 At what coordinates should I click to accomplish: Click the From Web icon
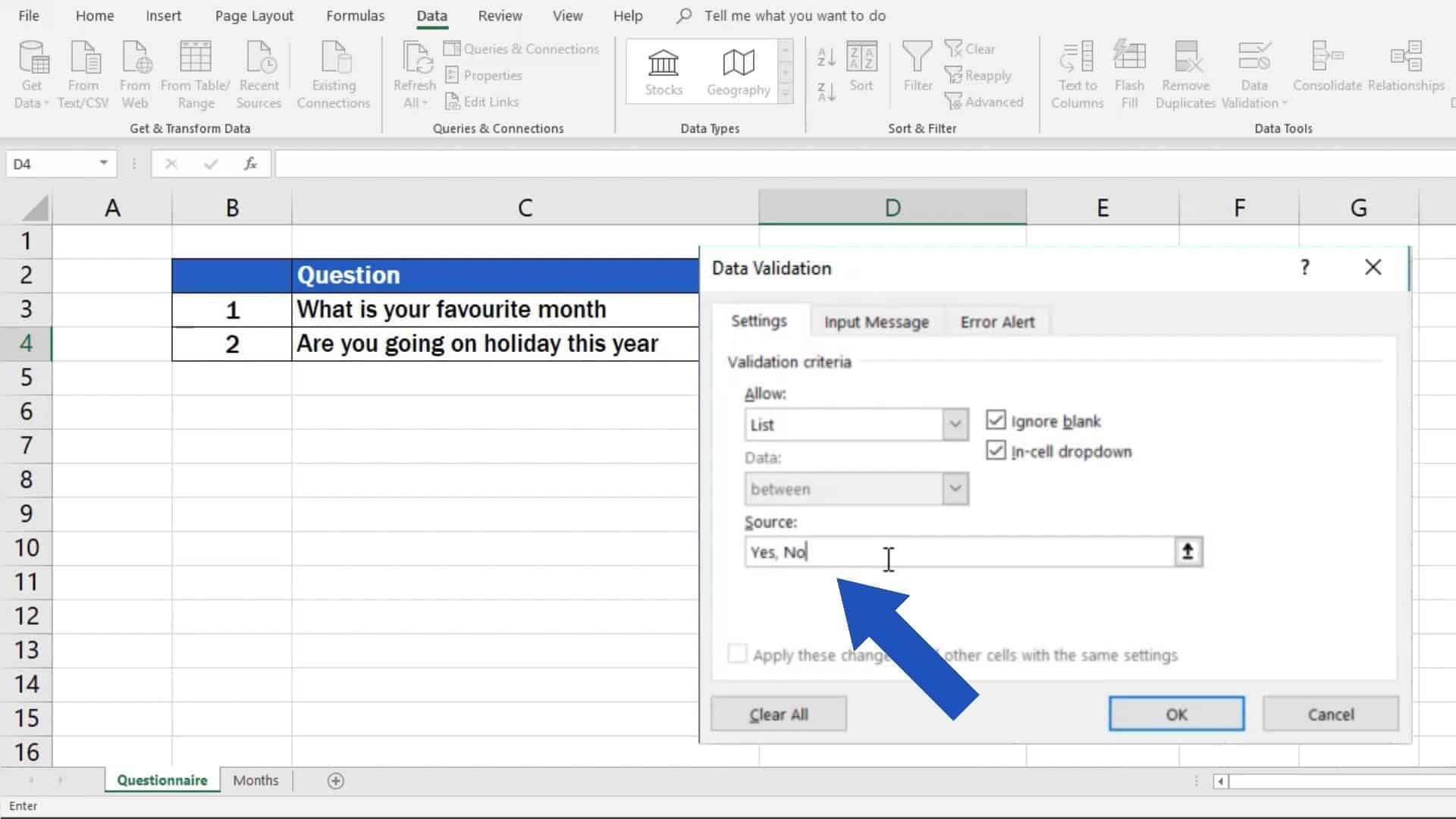[x=135, y=72]
